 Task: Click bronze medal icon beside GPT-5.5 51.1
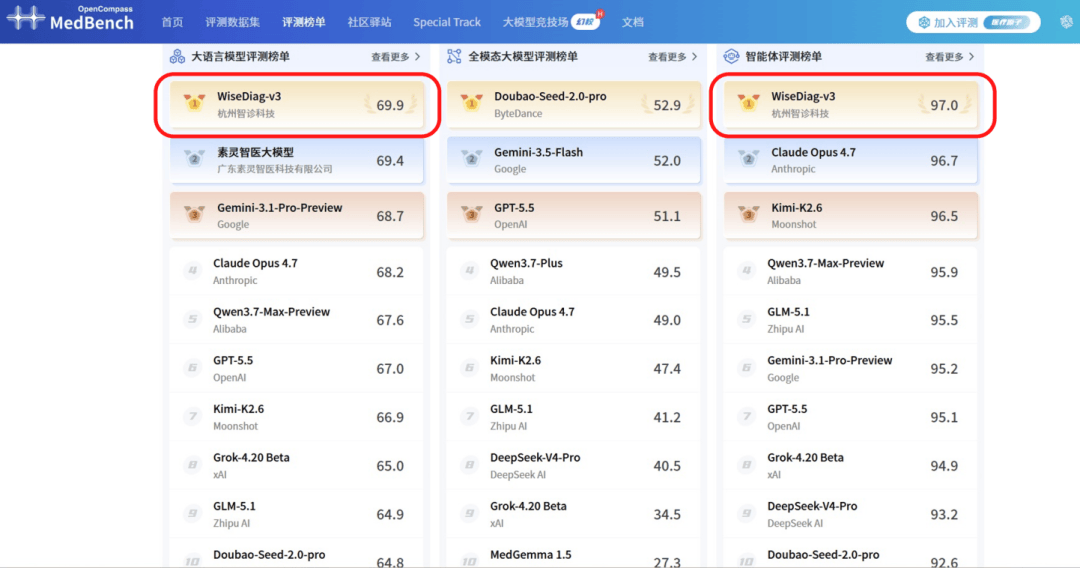[x=472, y=214]
